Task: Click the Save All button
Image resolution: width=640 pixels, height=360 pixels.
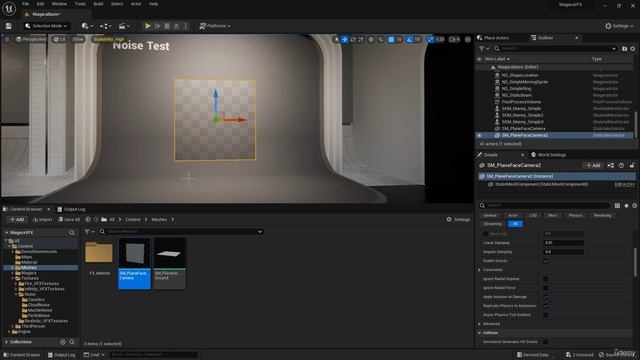Action: coord(69,220)
